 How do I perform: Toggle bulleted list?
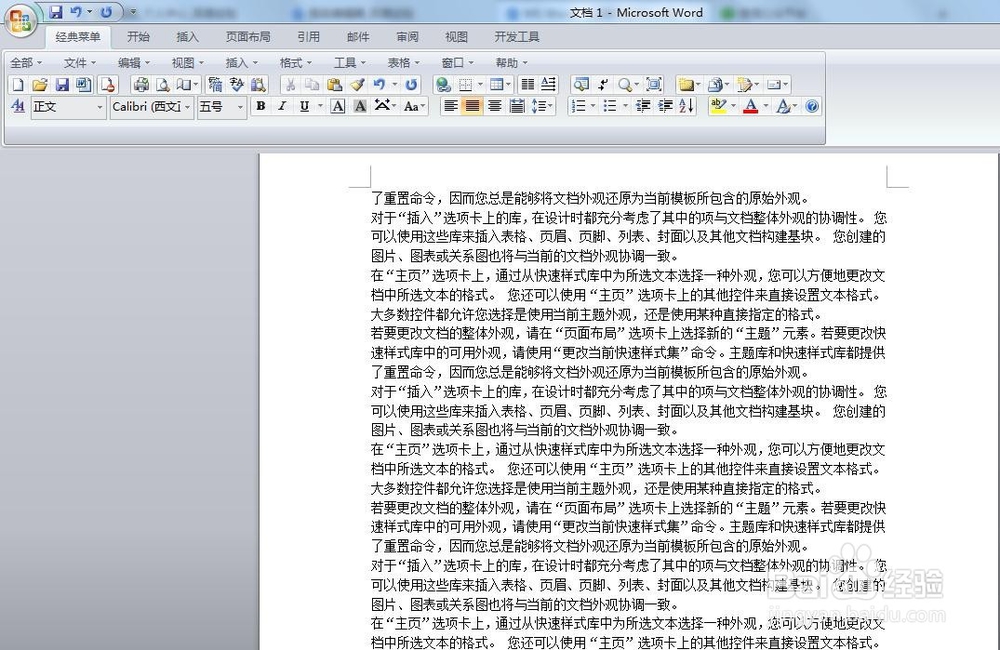point(610,107)
